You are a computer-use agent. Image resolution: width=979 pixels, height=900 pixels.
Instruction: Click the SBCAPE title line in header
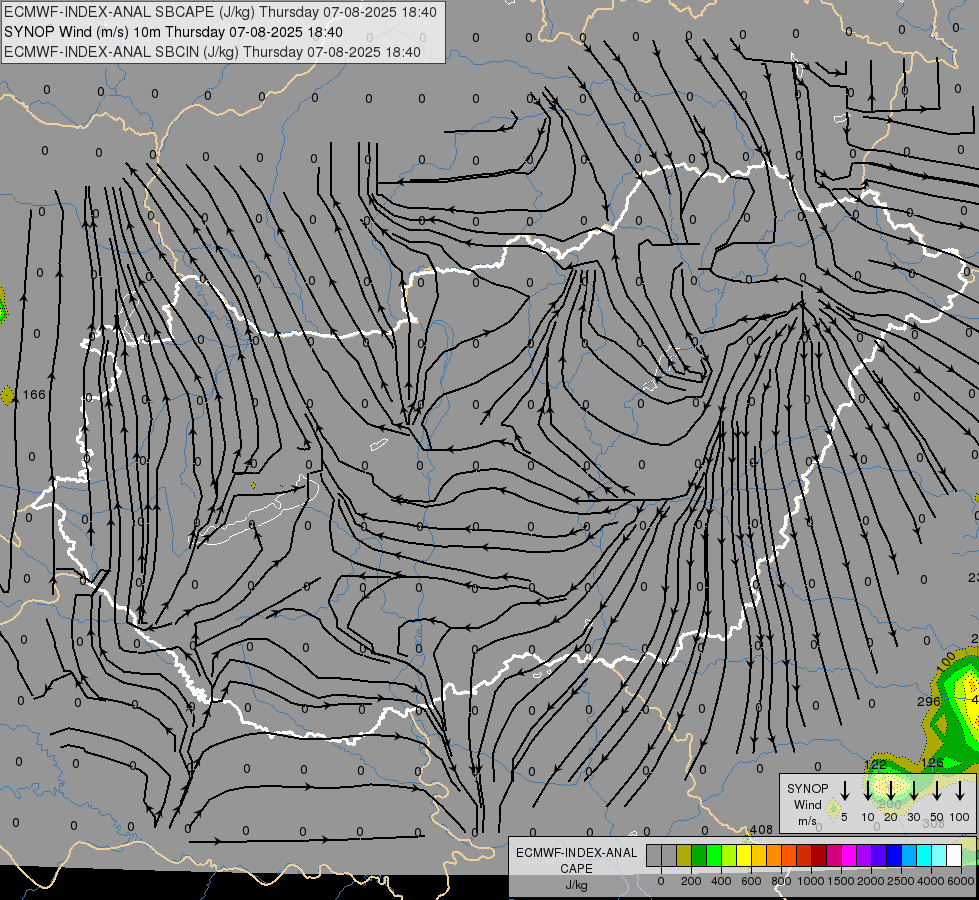click(220, 12)
